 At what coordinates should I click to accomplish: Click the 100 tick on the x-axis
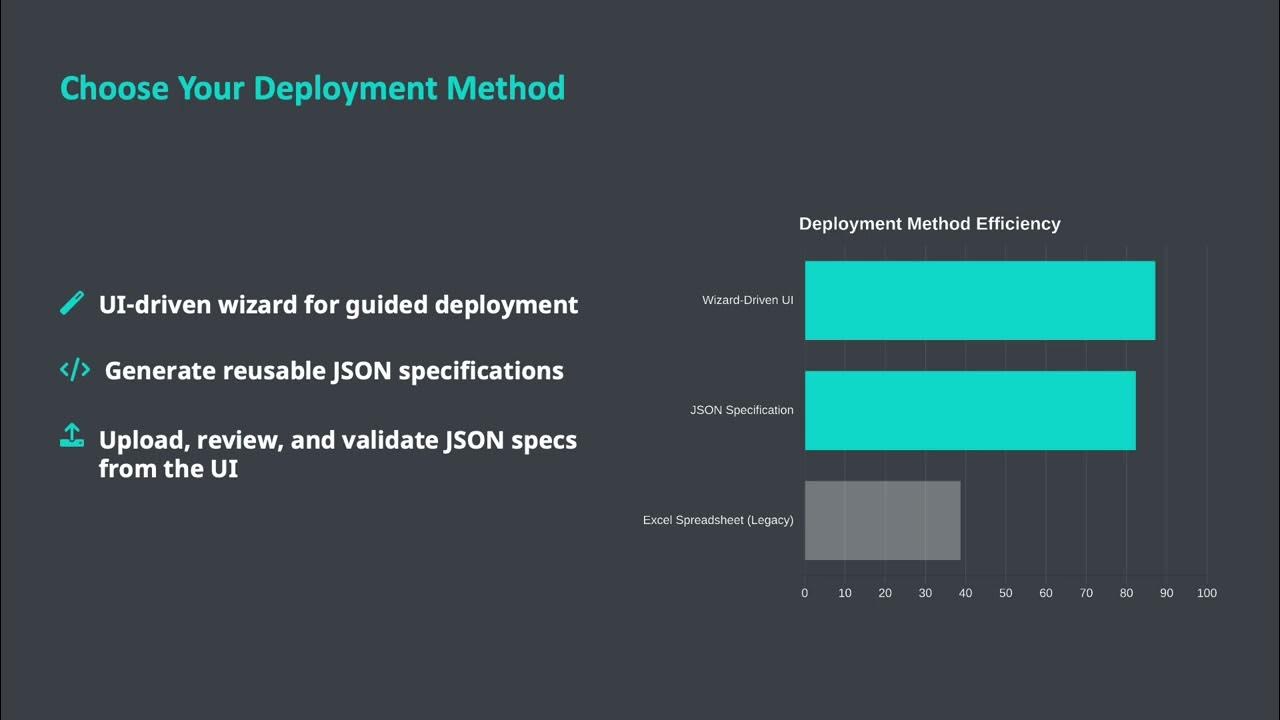pos(1206,593)
